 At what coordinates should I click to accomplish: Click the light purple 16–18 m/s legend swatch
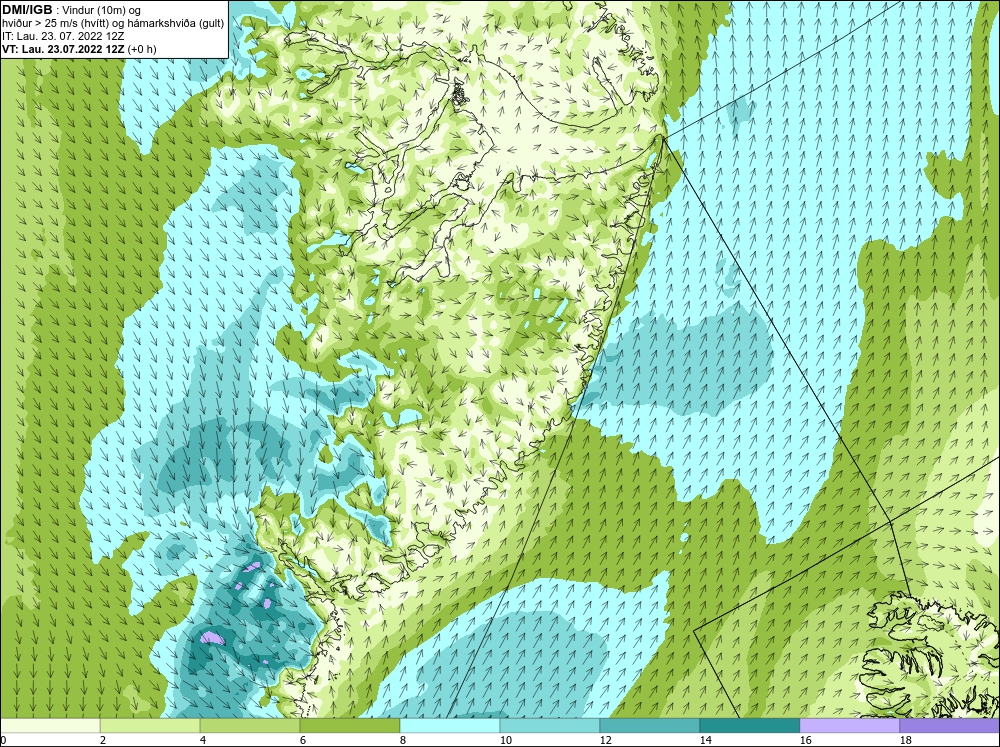click(x=849, y=726)
